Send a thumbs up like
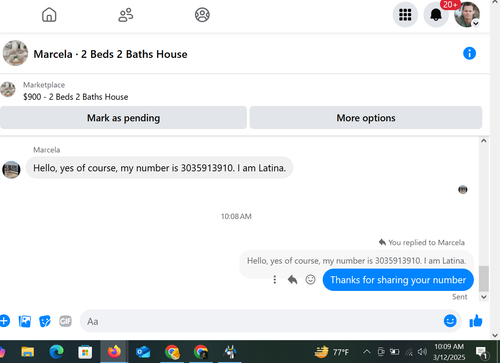 click(476, 321)
